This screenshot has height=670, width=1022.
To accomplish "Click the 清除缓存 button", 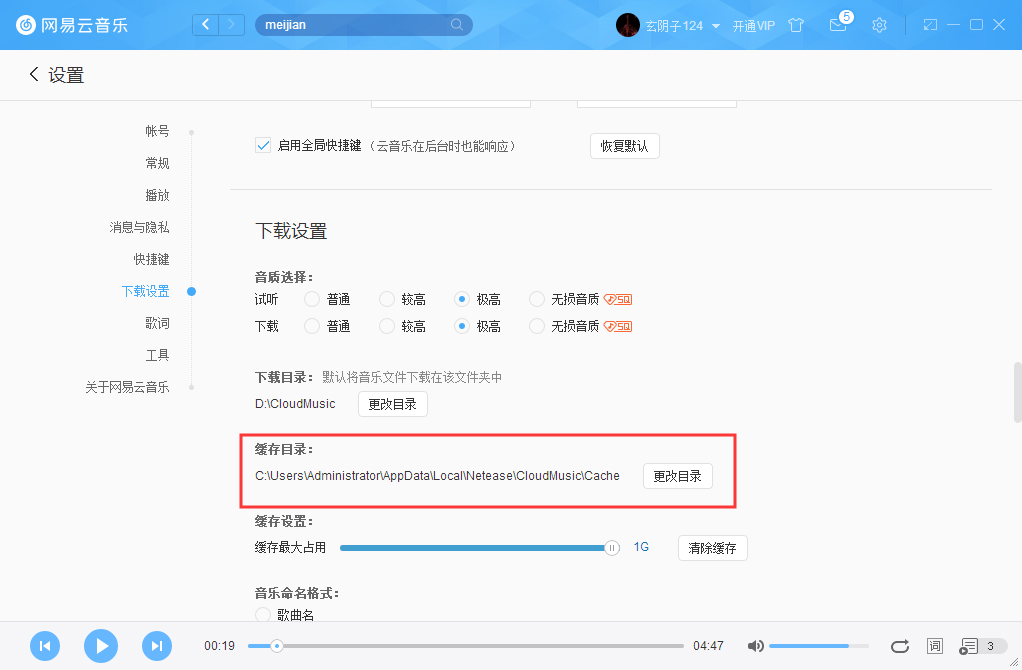I will [x=712, y=547].
